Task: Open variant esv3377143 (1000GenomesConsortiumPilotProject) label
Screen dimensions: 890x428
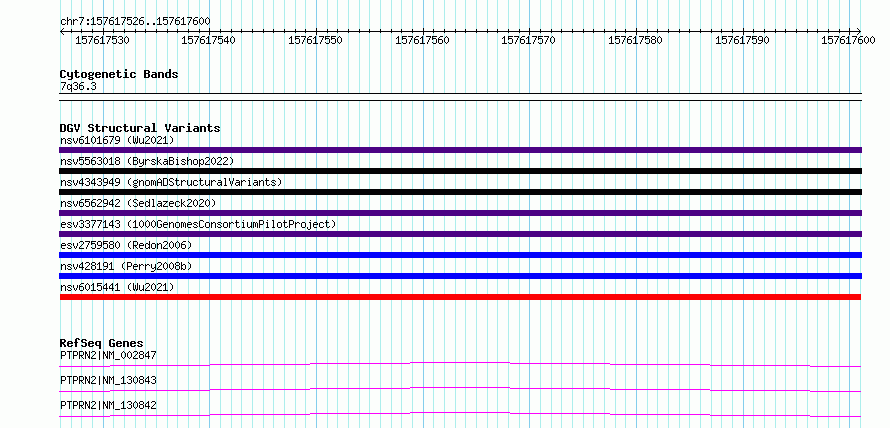Action: [x=198, y=224]
